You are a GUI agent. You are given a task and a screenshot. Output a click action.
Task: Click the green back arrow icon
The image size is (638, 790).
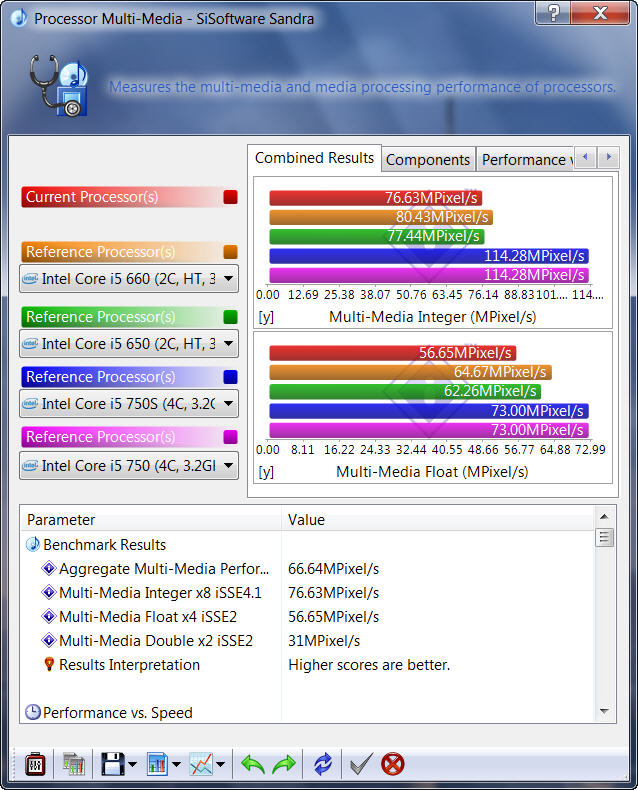[253, 765]
